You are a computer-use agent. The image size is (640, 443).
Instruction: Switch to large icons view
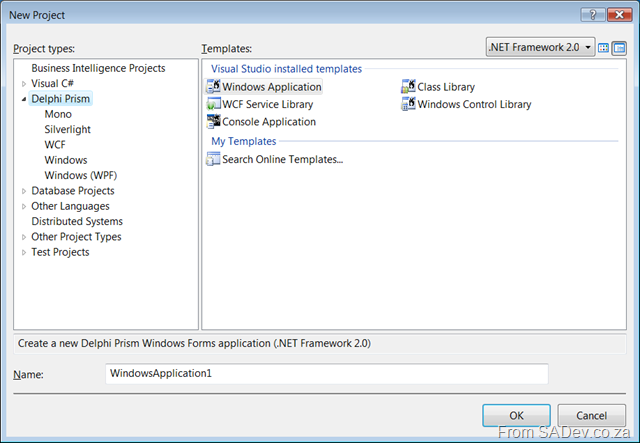(603, 48)
